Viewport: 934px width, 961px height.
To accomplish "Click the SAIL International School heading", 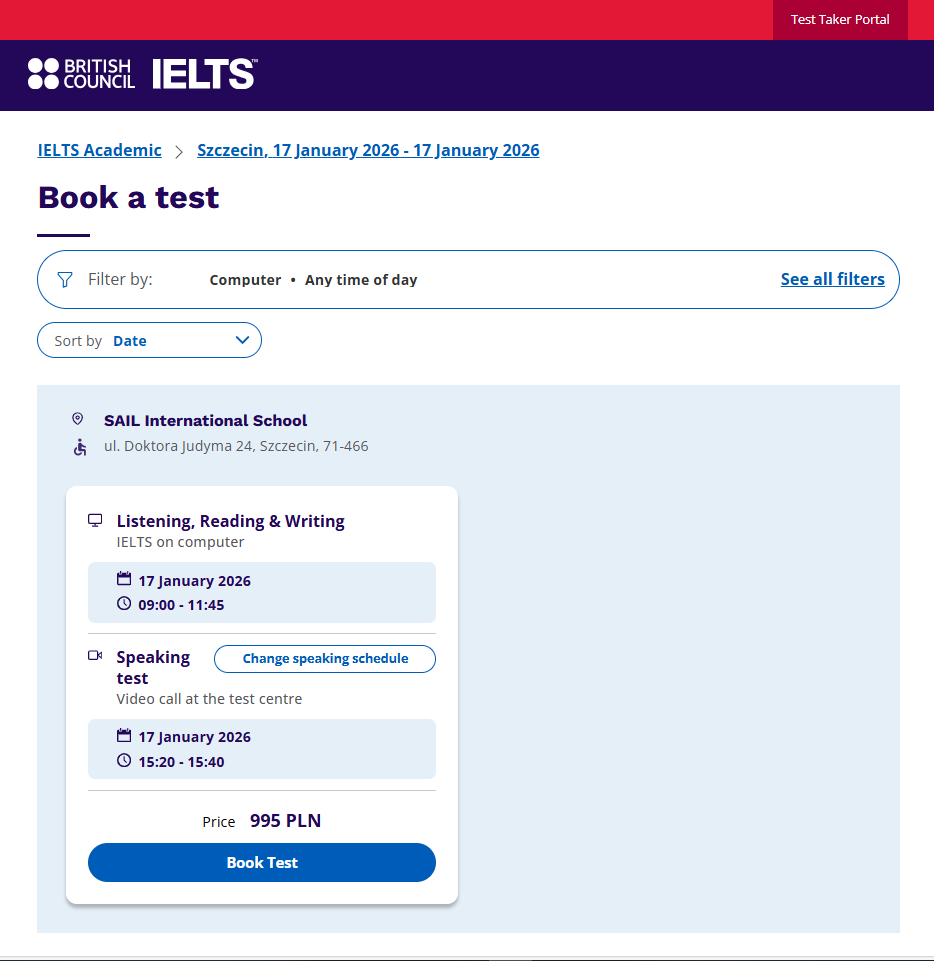I will tap(205, 421).
